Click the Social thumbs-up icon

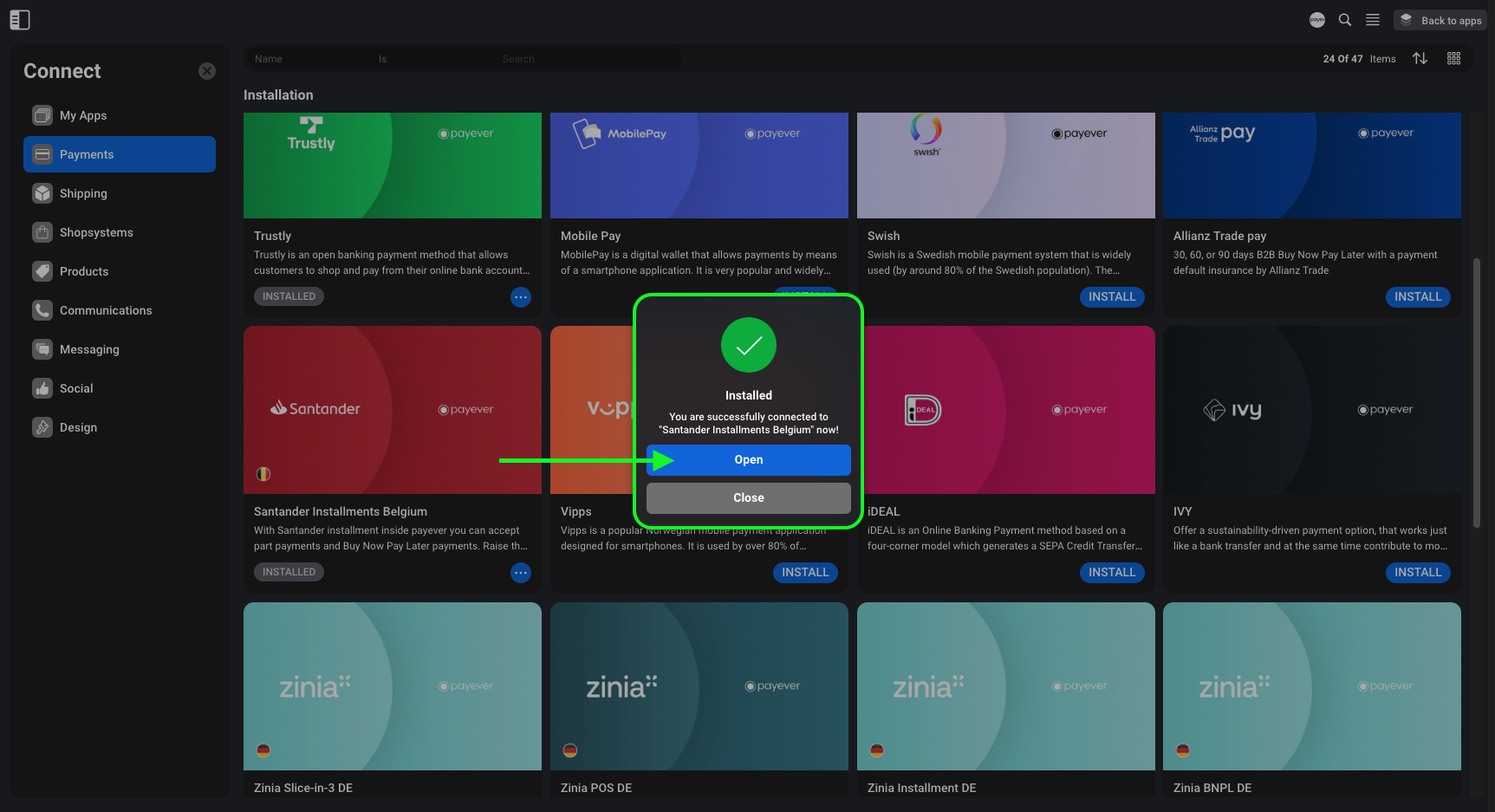[x=42, y=388]
